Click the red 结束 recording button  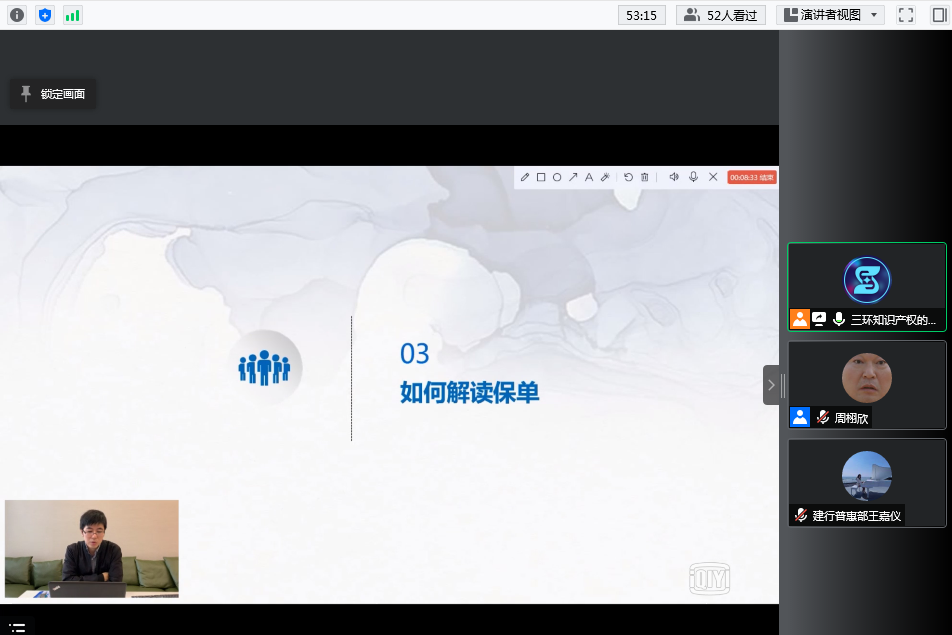point(752,177)
